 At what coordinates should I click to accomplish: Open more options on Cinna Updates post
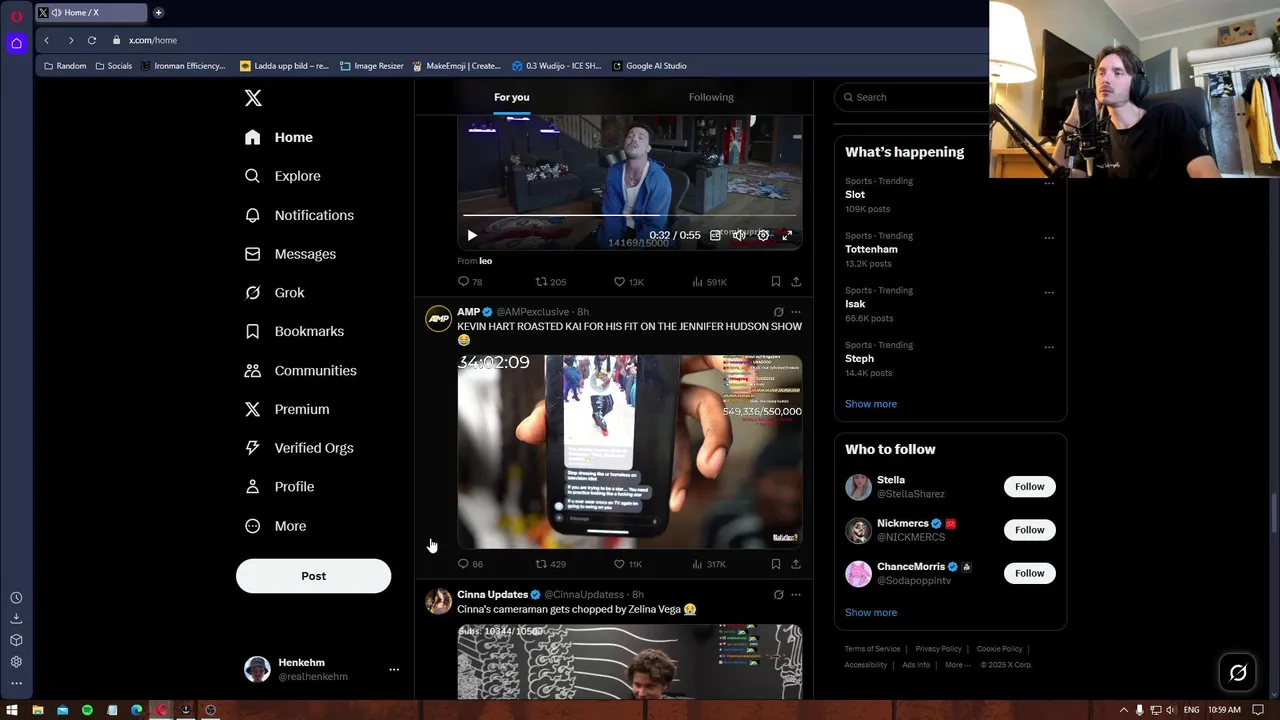796,594
